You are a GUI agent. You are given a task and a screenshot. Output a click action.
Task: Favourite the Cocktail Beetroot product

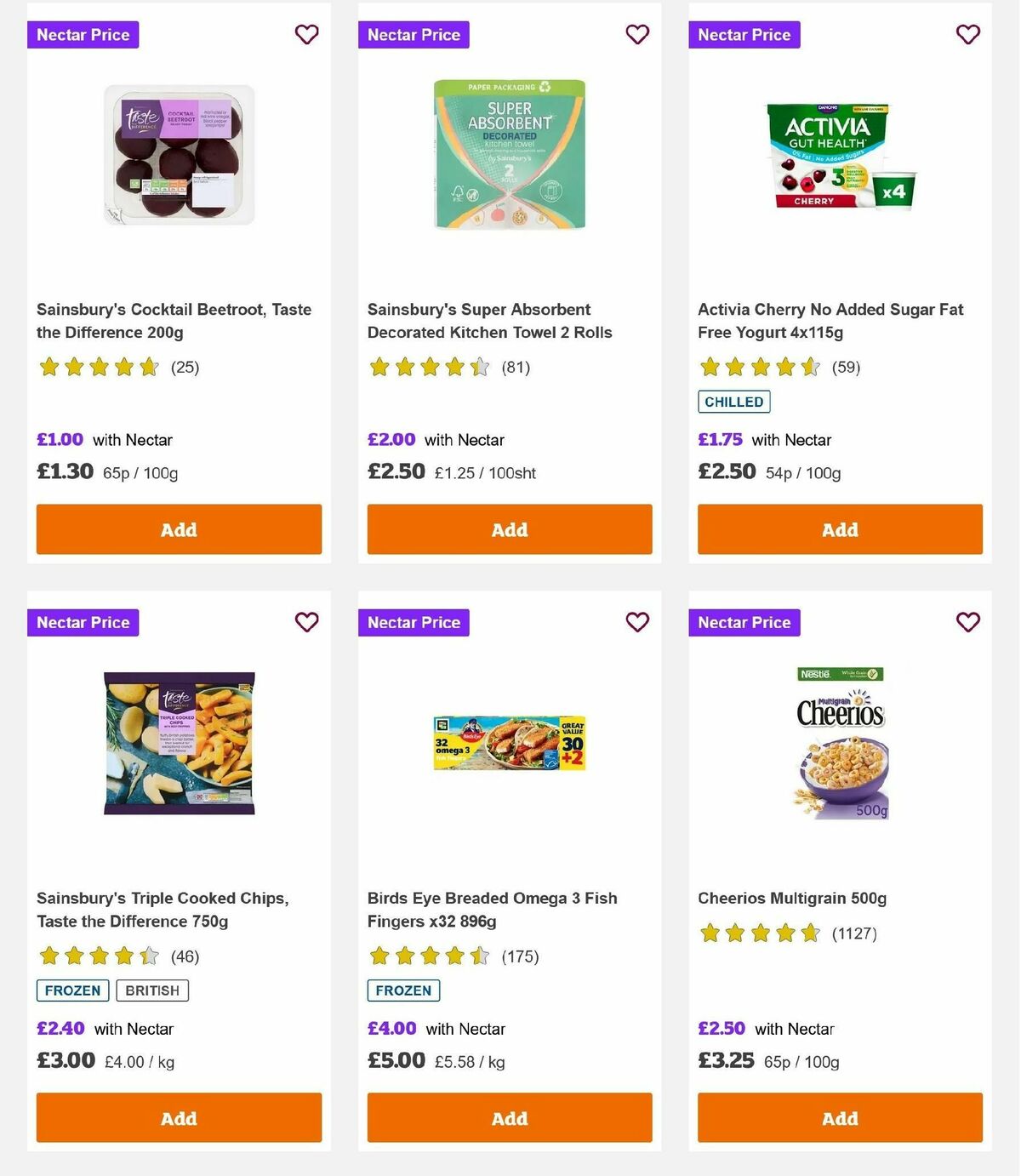coord(306,35)
